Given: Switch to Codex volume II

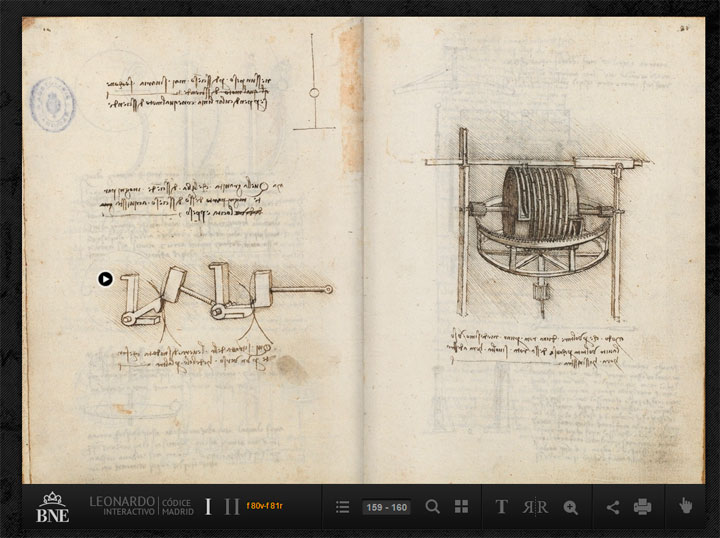Looking at the screenshot, I should [x=231, y=507].
